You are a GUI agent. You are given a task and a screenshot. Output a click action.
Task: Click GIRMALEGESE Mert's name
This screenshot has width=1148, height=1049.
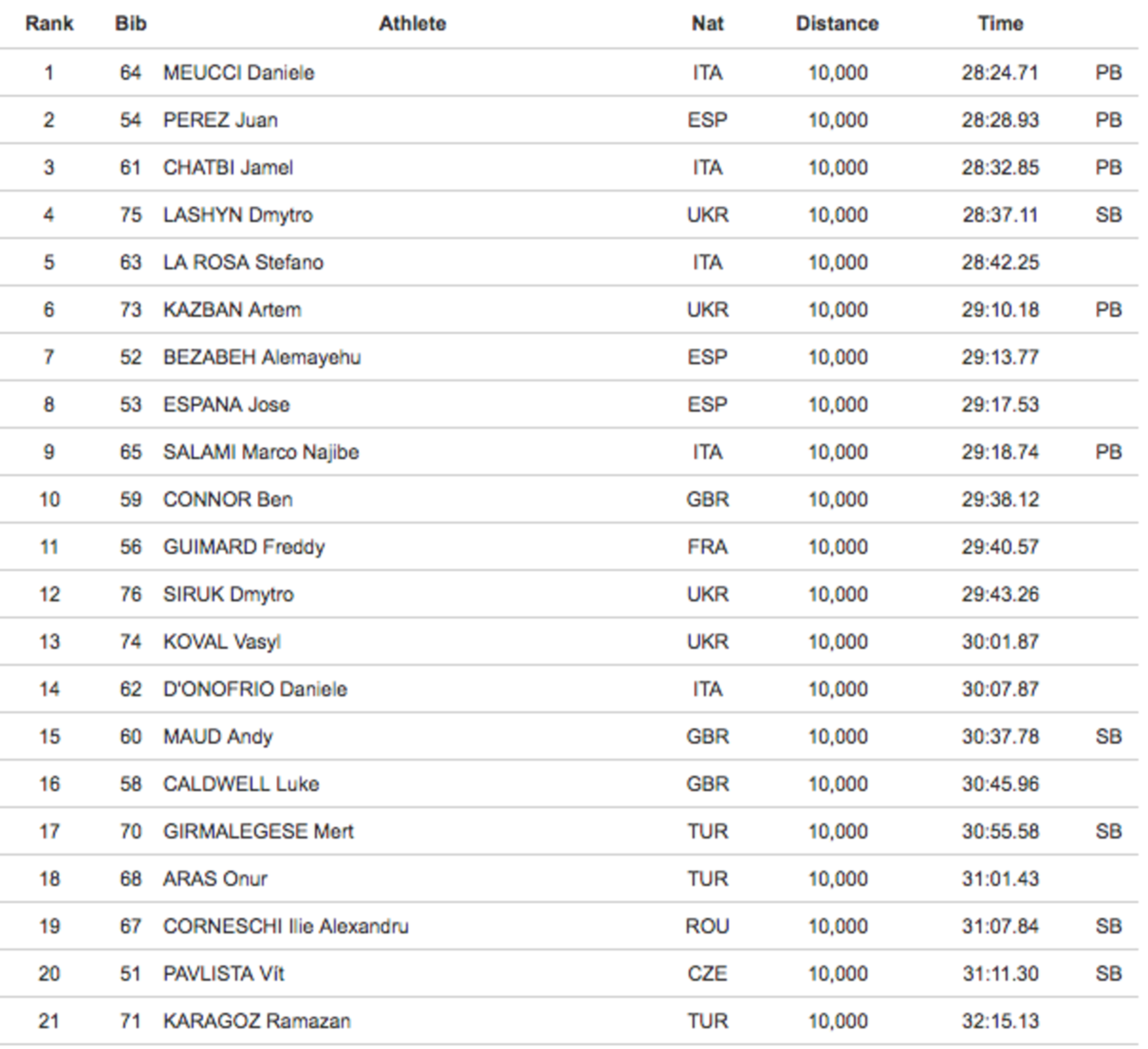[258, 832]
